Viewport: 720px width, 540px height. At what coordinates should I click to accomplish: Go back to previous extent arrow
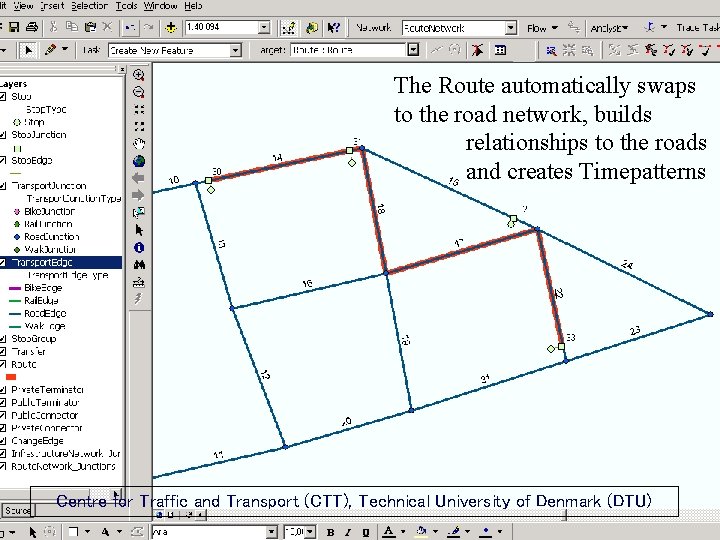(138, 178)
